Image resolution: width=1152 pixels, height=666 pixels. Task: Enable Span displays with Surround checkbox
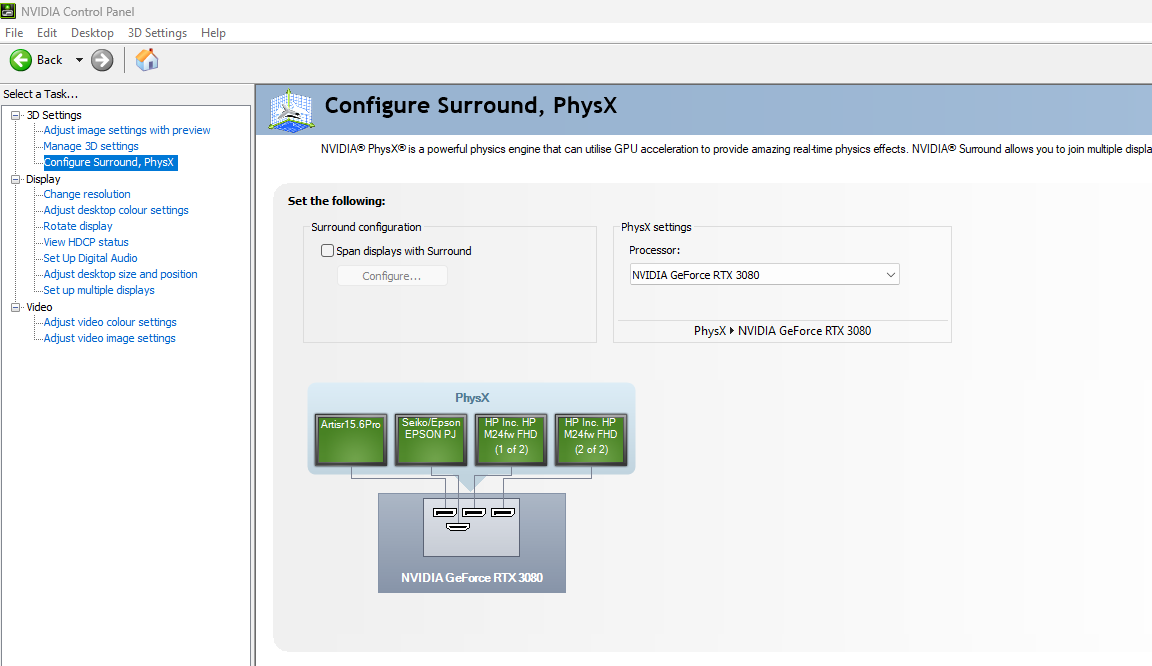[328, 251]
